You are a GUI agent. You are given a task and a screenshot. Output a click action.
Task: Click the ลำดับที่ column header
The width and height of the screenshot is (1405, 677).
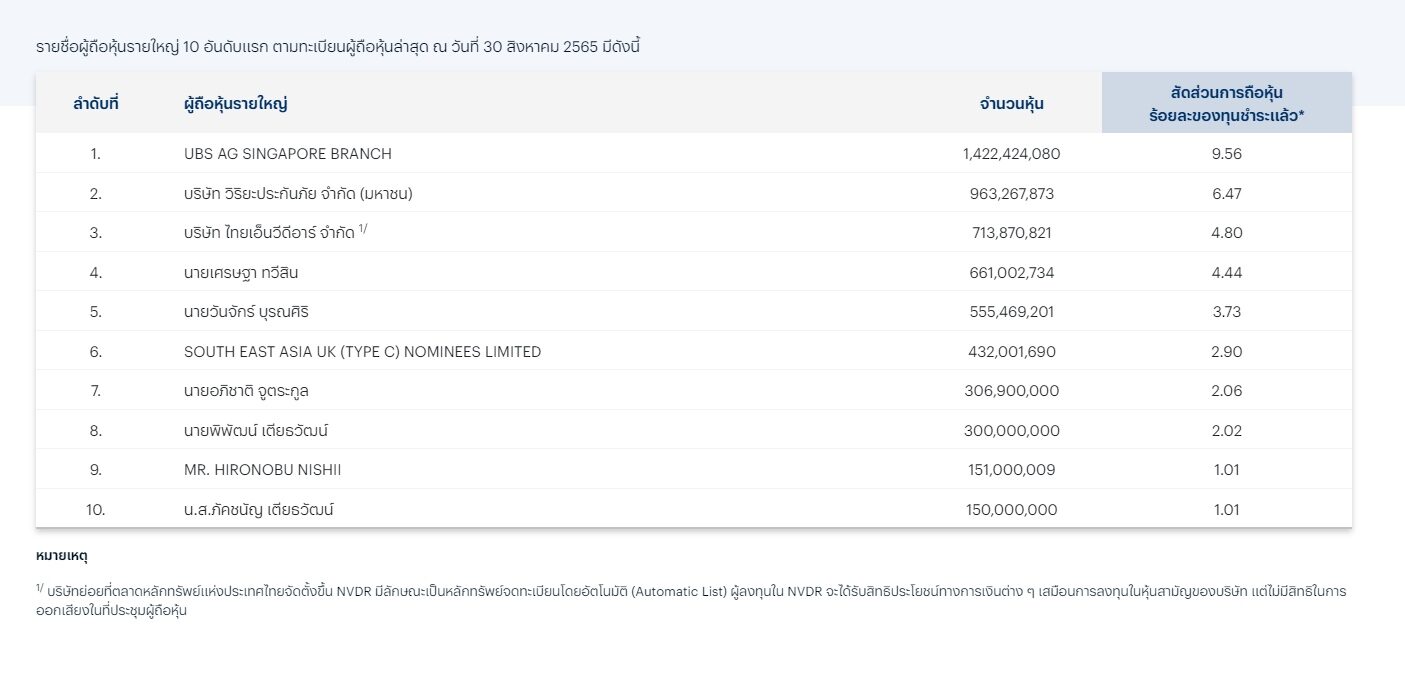(x=96, y=103)
